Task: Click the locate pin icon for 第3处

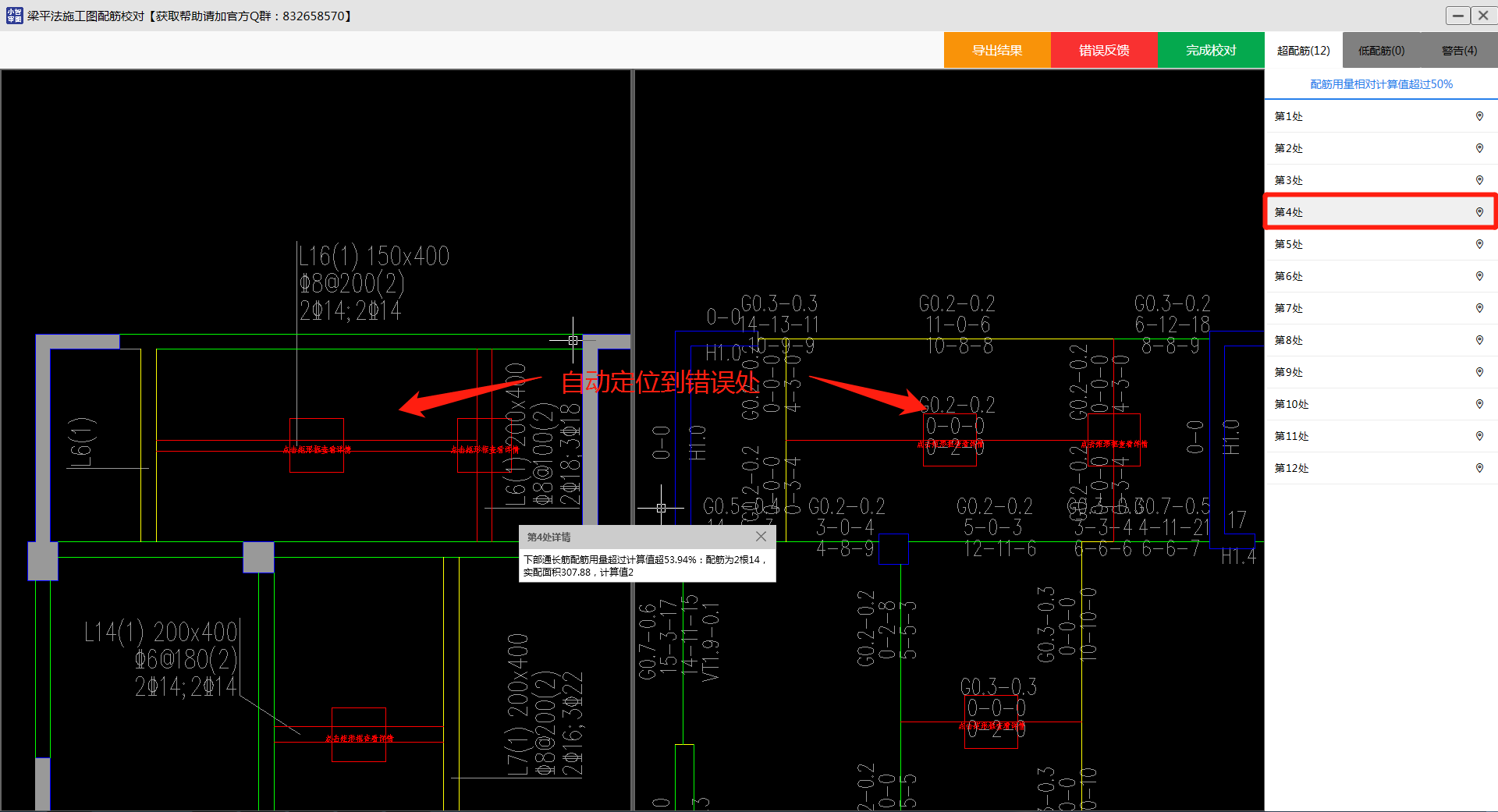Action: click(x=1478, y=180)
